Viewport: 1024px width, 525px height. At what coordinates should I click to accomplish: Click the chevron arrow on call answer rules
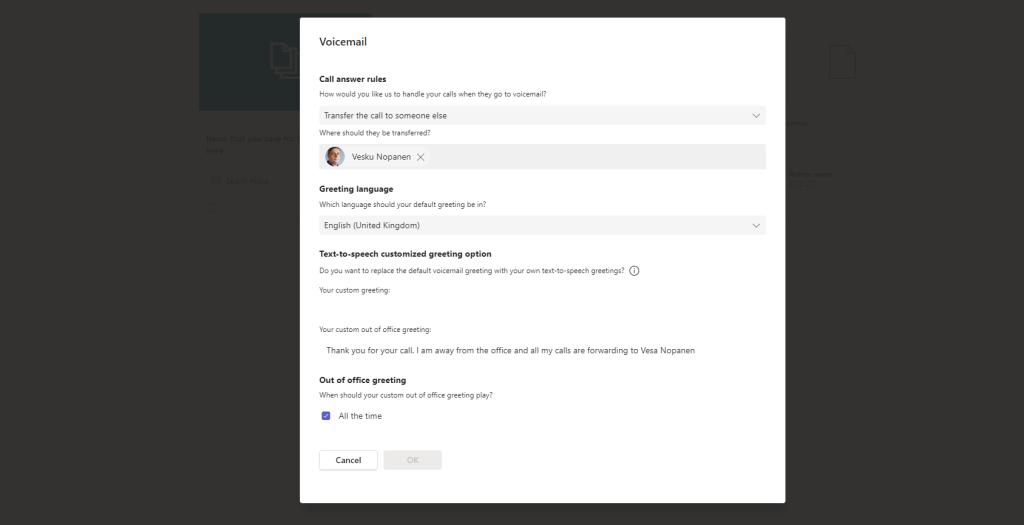pyautogui.click(x=756, y=116)
